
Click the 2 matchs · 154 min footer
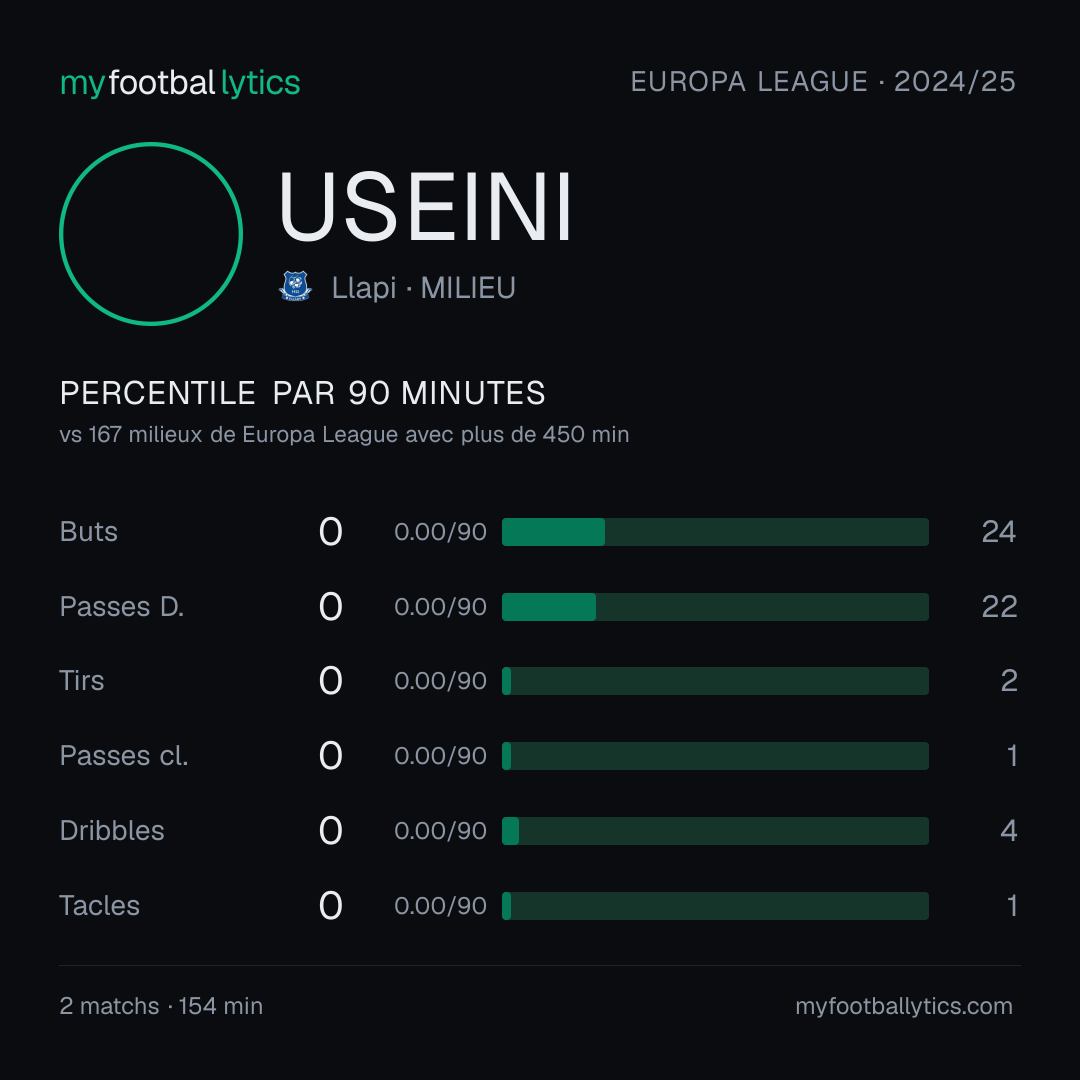point(161,1006)
